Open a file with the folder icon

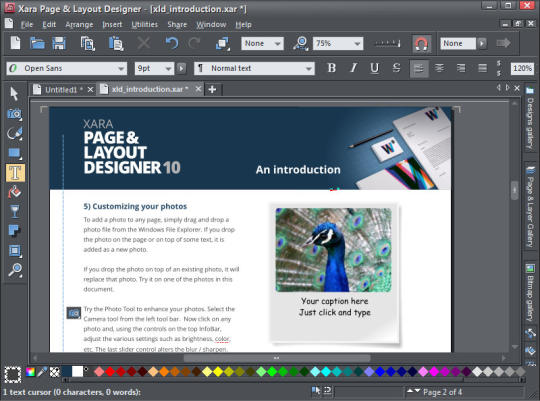click(37, 43)
